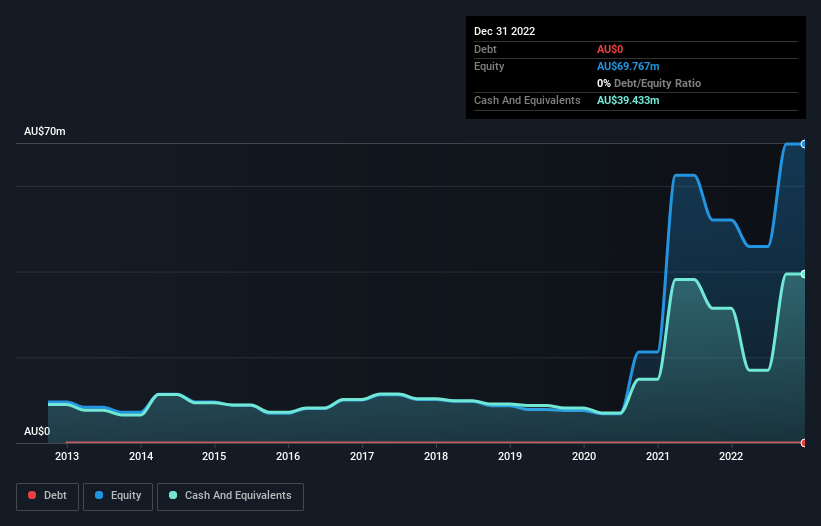Toggle the Debt legend button
Image resolution: width=821 pixels, height=526 pixels.
pyautogui.click(x=47, y=496)
